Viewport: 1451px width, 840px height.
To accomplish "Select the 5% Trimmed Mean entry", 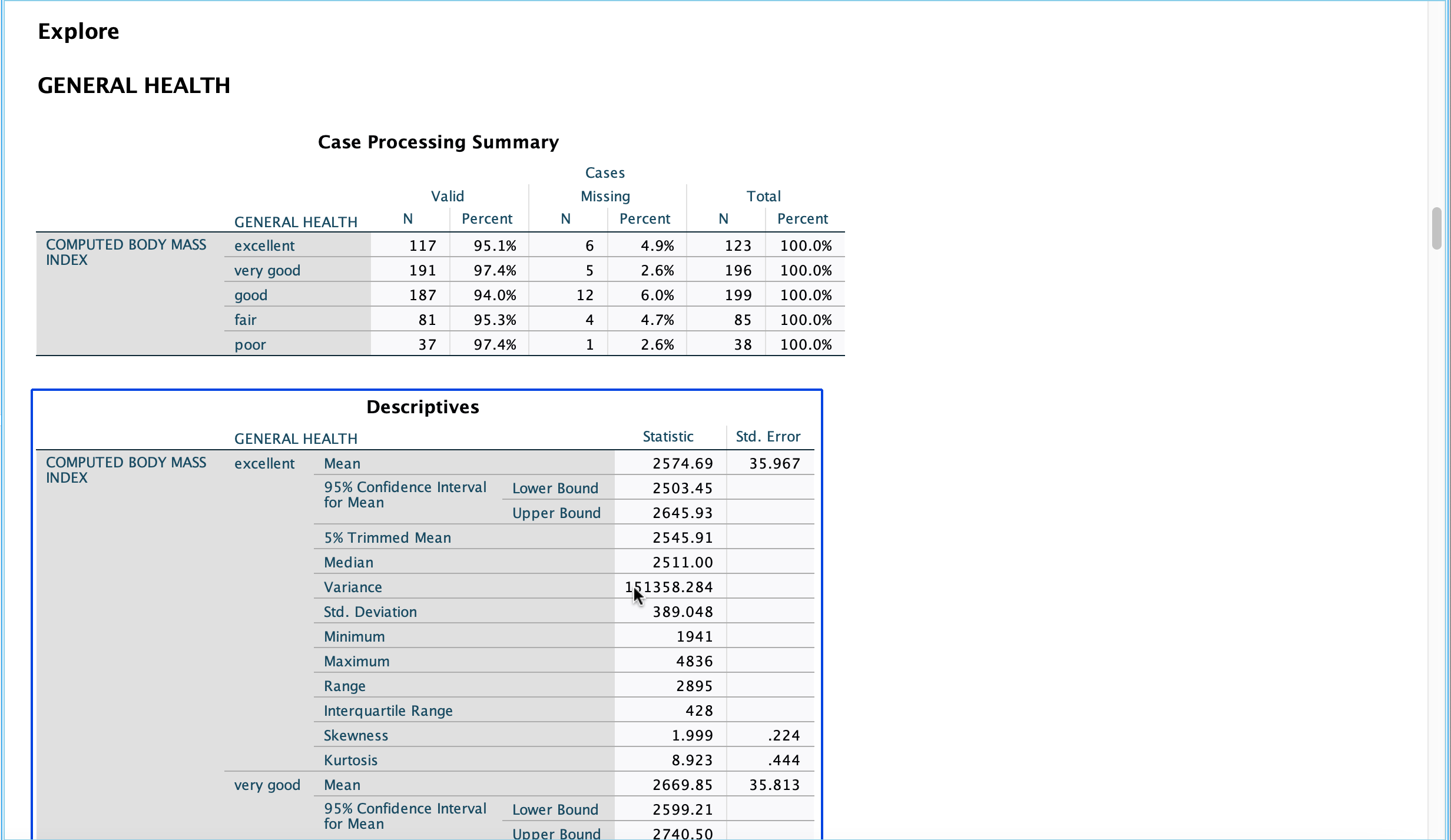I will click(387, 537).
